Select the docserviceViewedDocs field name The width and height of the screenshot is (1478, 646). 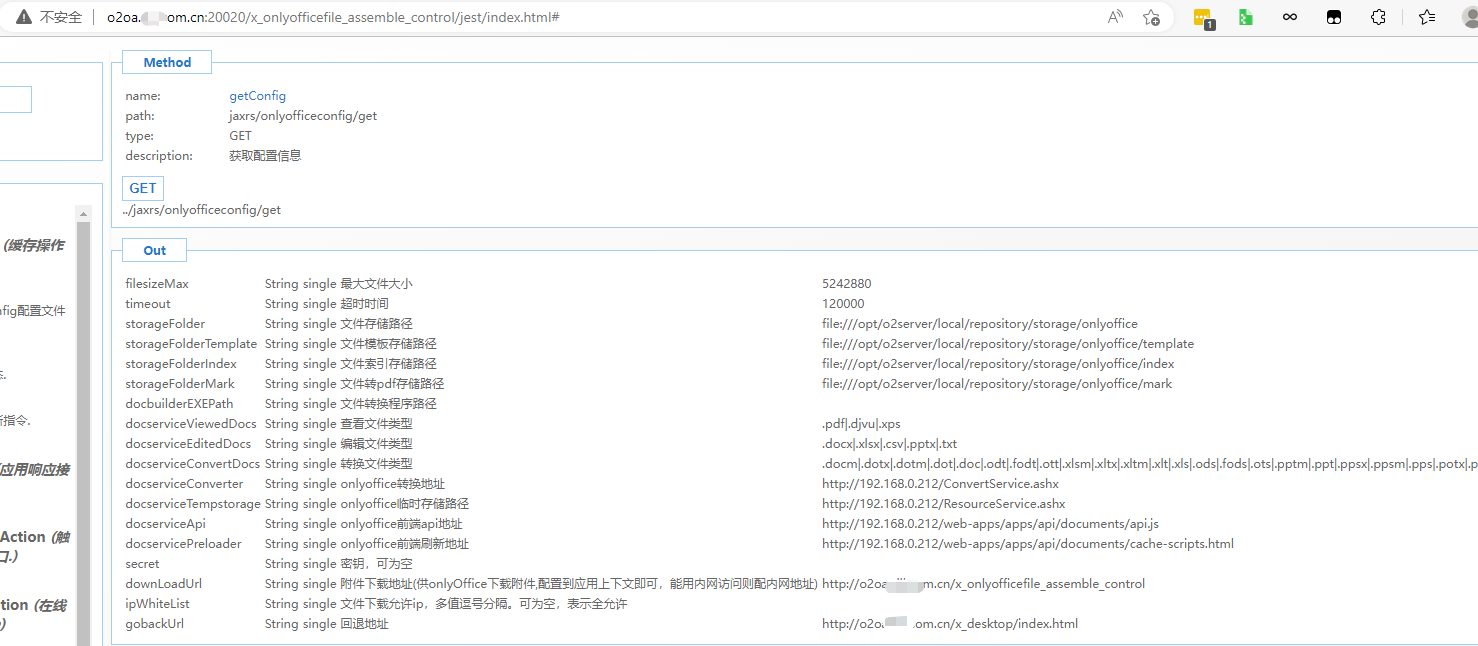click(191, 424)
